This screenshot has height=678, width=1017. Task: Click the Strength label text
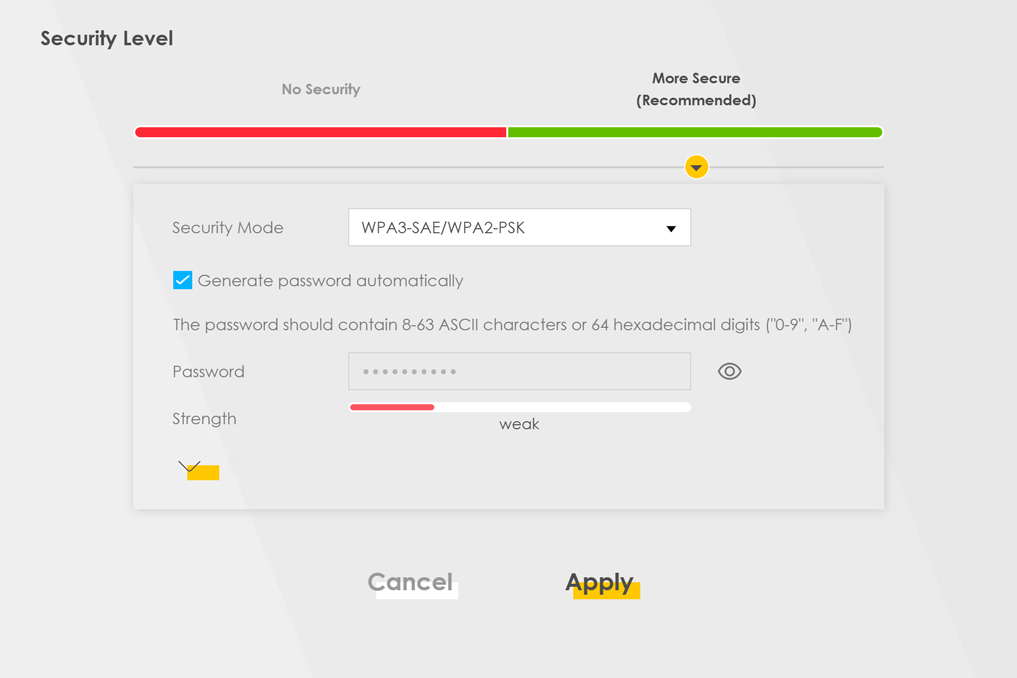(204, 419)
